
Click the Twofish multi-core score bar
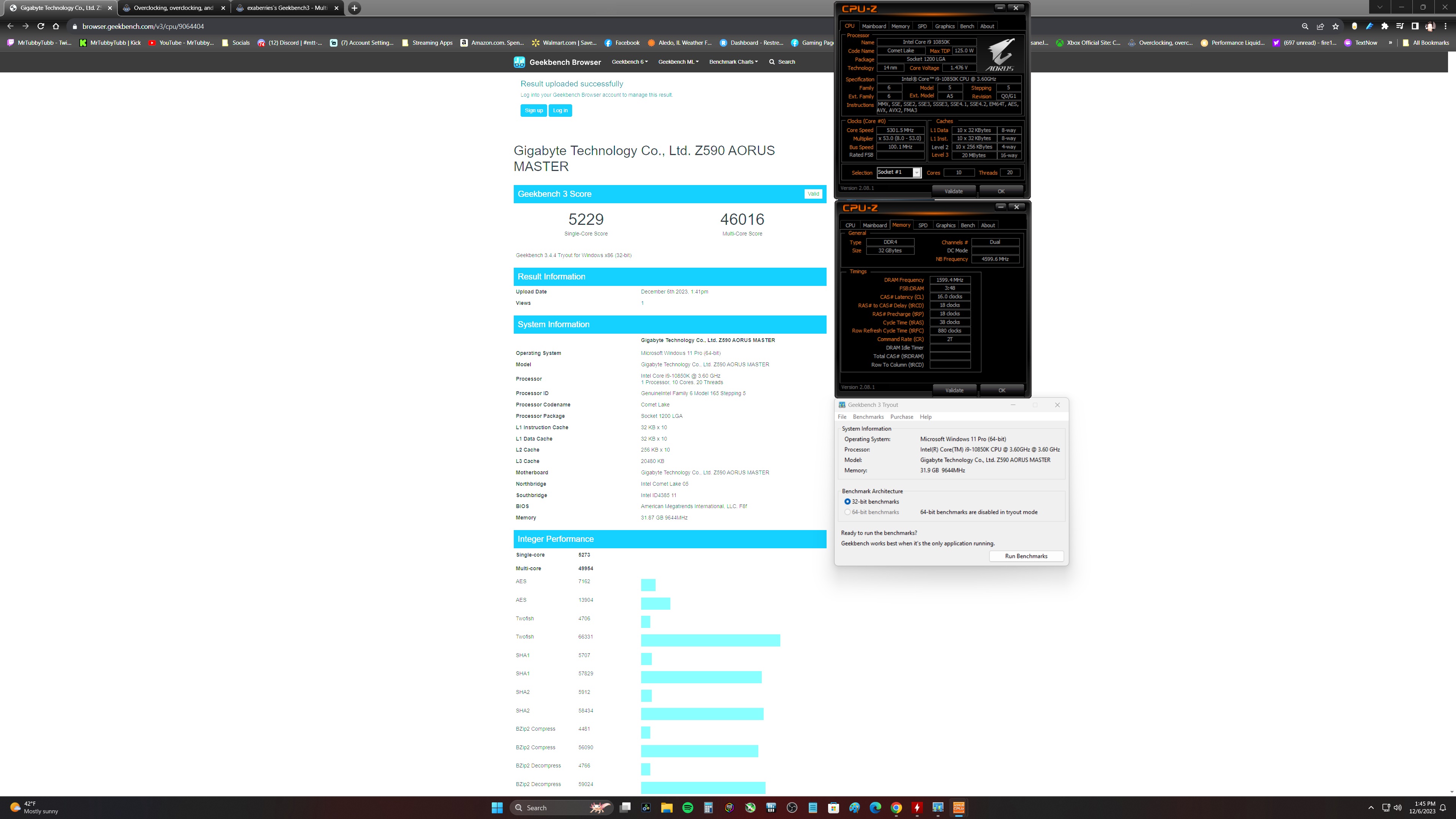click(x=711, y=640)
